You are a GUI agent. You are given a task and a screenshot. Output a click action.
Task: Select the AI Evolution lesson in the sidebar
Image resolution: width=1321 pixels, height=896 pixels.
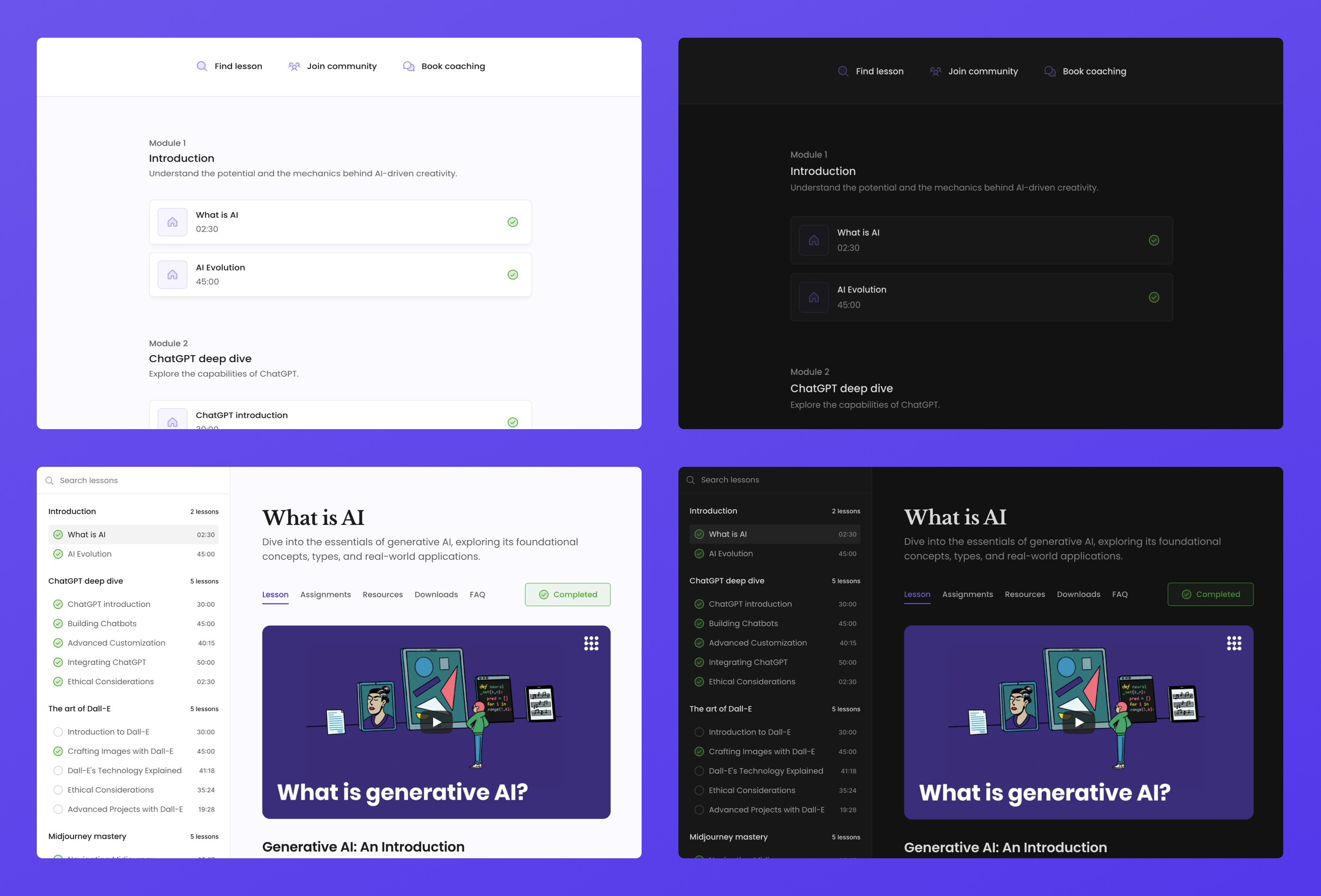(x=90, y=553)
